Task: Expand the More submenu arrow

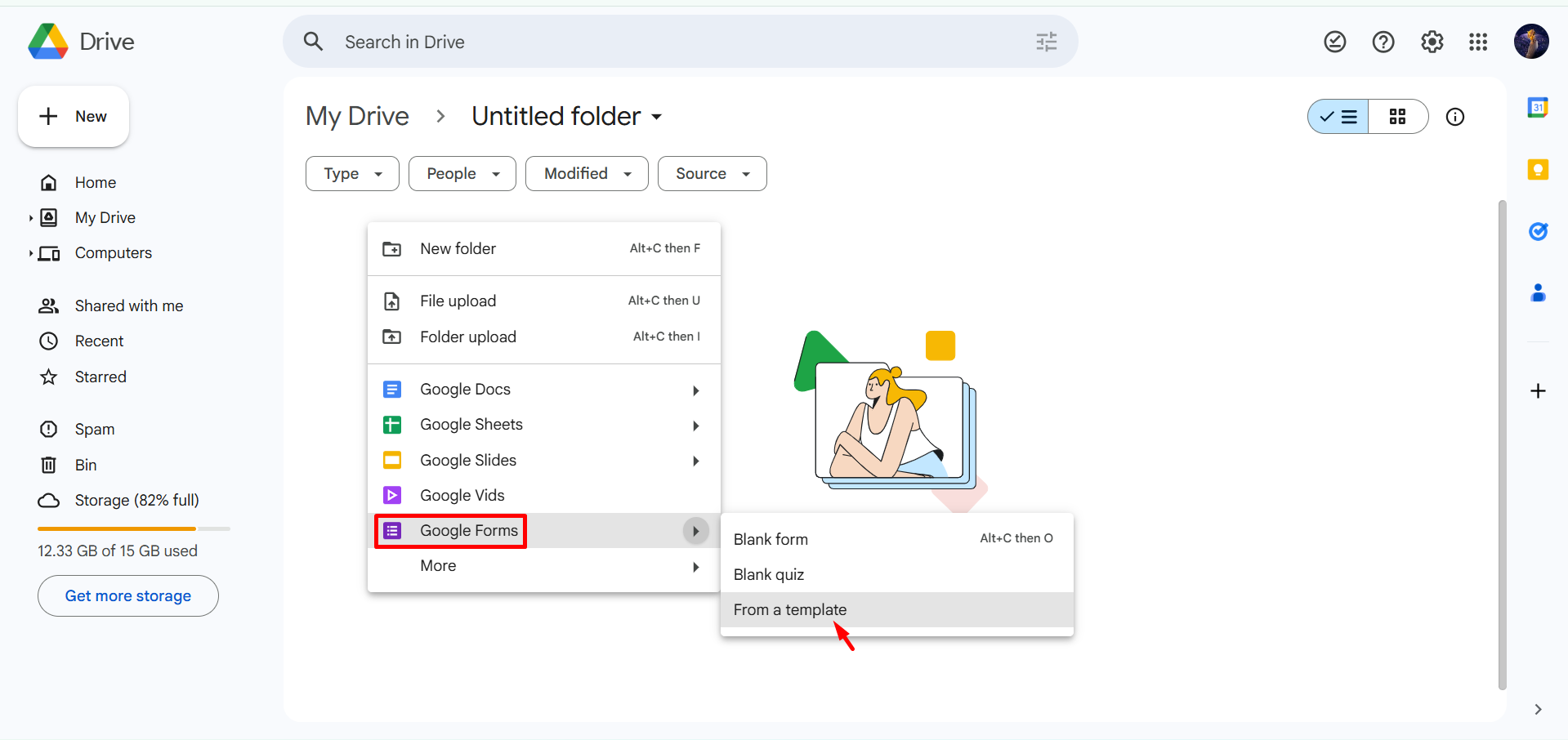Action: (695, 567)
